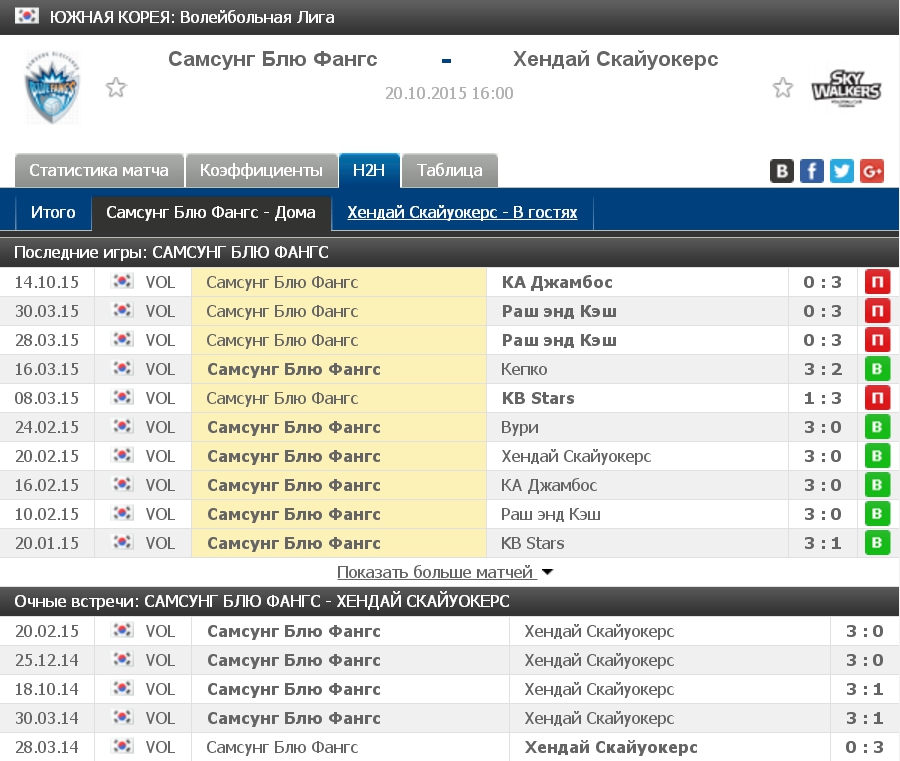Viewport: 900px width, 761px height.
Task: Toggle favorite star for Самсунг Блю Фангс
Action: [x=116, y=88]
